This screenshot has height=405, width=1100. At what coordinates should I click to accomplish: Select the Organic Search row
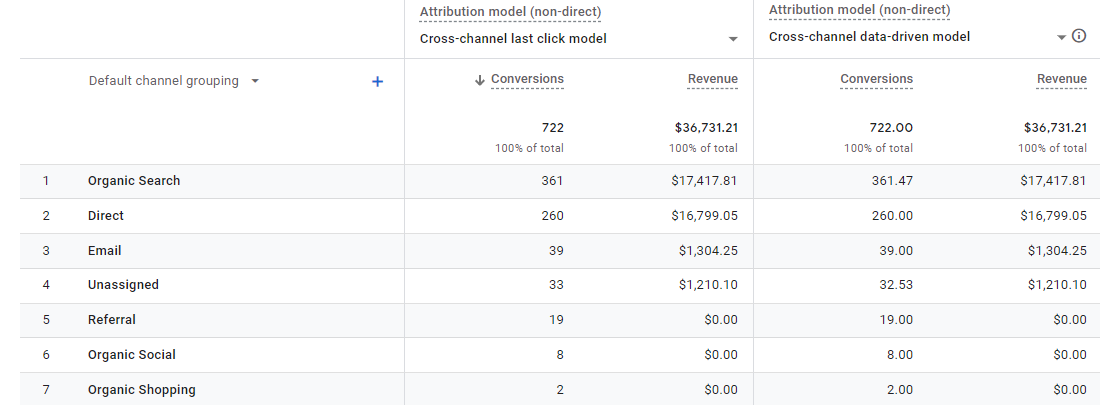pyautogui.click(x=134, y=181)
